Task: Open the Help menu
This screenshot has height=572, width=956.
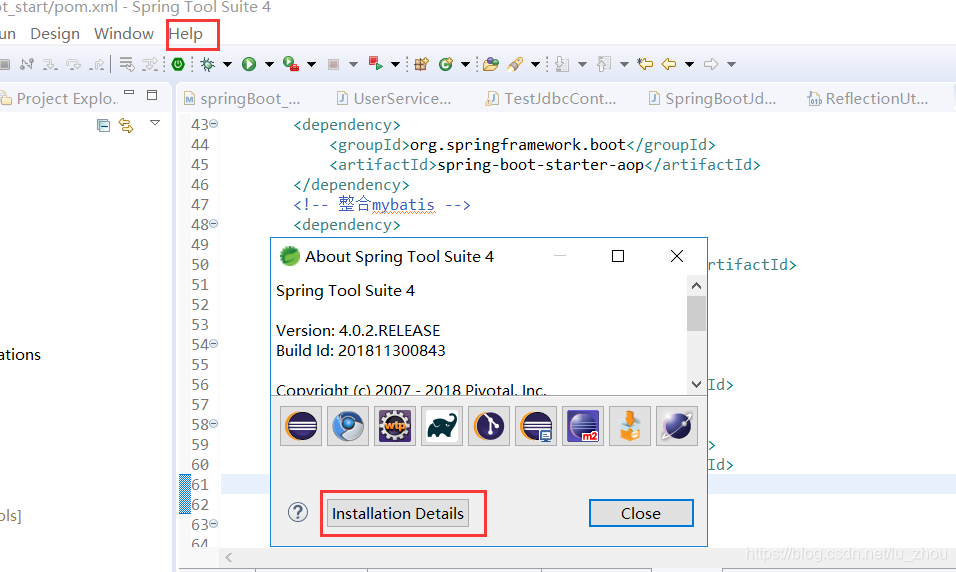Action: tap(186, 34)
